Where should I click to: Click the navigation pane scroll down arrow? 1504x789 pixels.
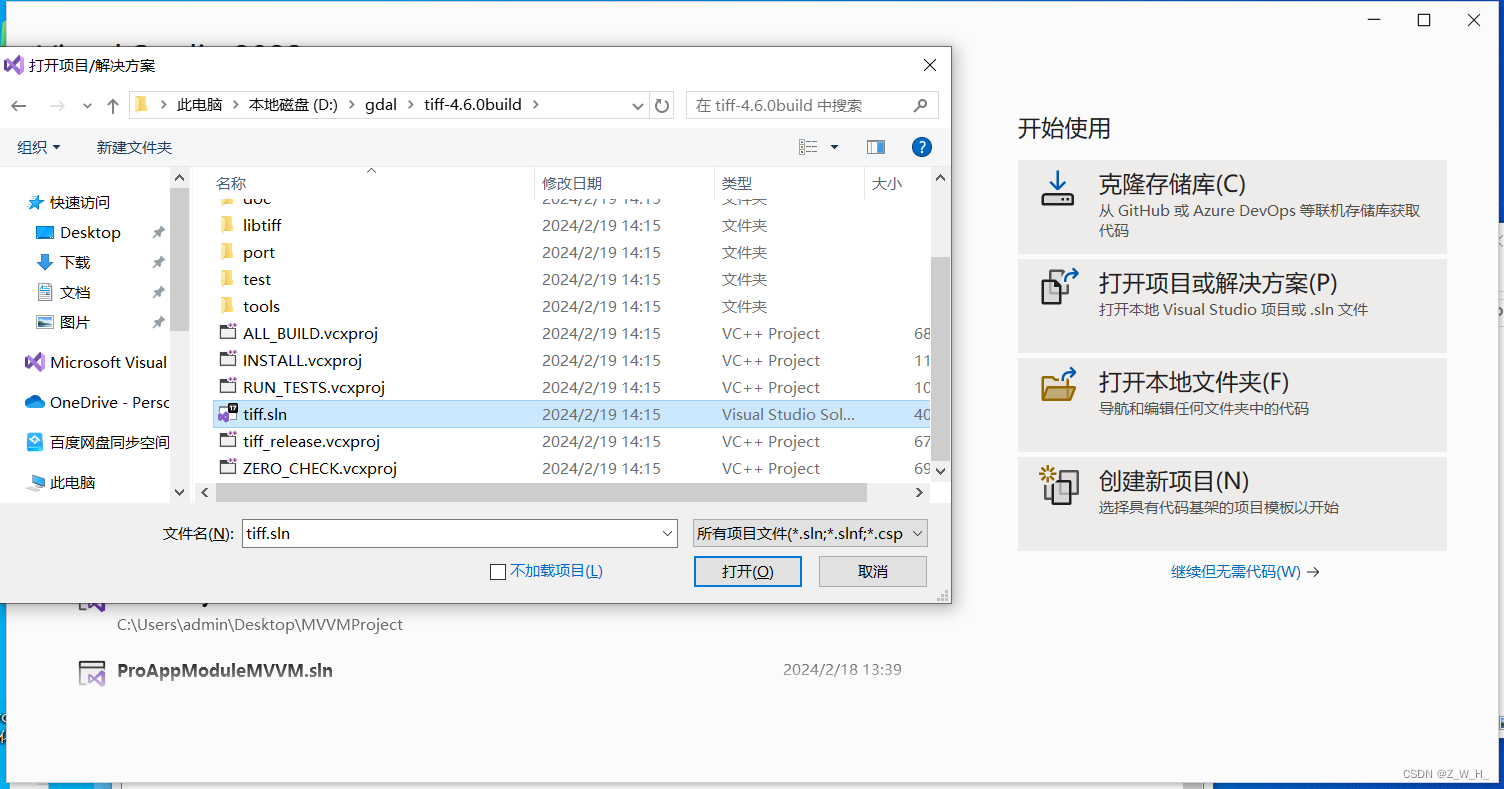click(179, 491)
